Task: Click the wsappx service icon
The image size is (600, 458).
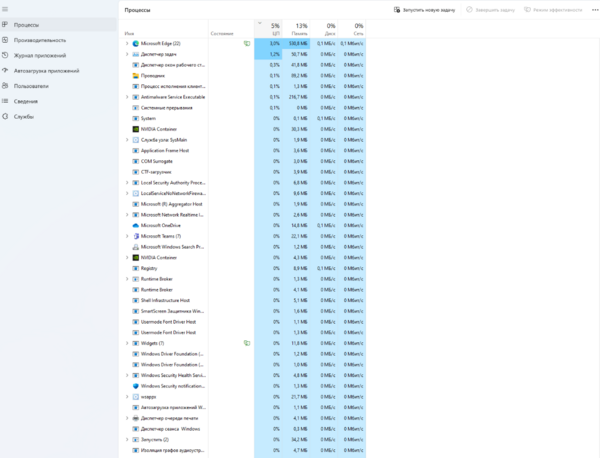Action: (x=135, y=397)
